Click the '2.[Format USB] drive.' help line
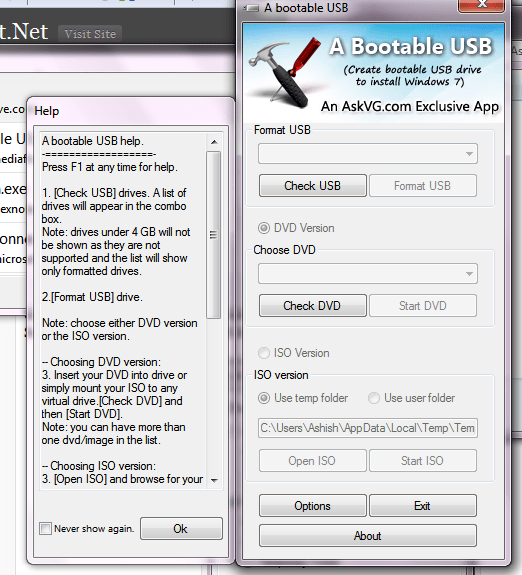Image resolution: width=522 pixels, height=575 pixels. (x=92, y=297)
